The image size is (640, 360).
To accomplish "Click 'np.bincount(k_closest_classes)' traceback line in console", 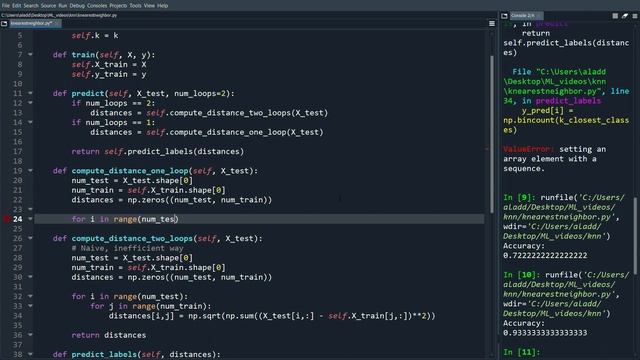I will click(x=566, y=125).
